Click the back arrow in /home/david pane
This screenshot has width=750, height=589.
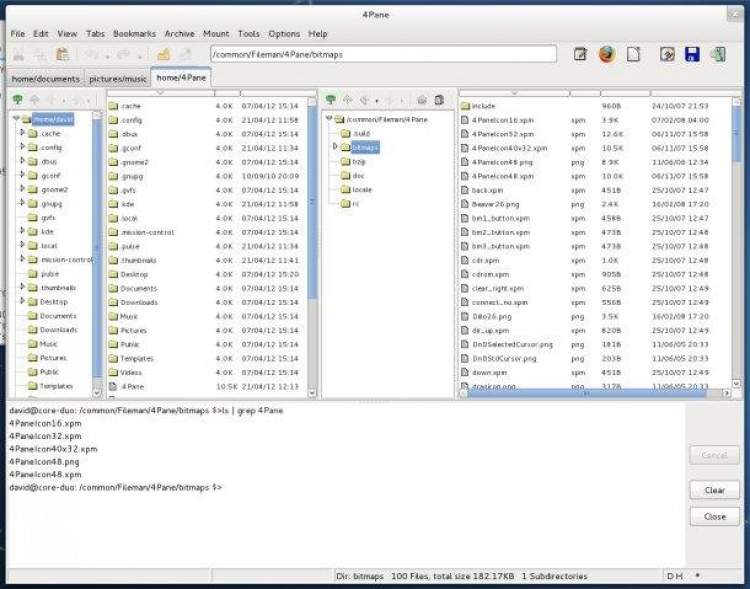(x=51, y=100)
